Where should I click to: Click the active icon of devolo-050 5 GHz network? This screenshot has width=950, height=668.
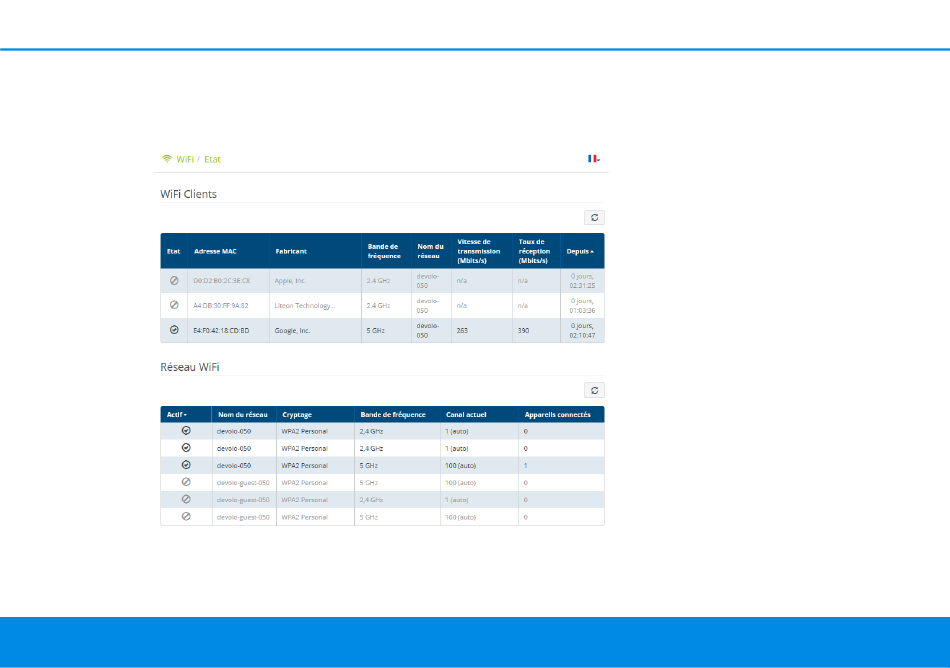click(186, 465)
